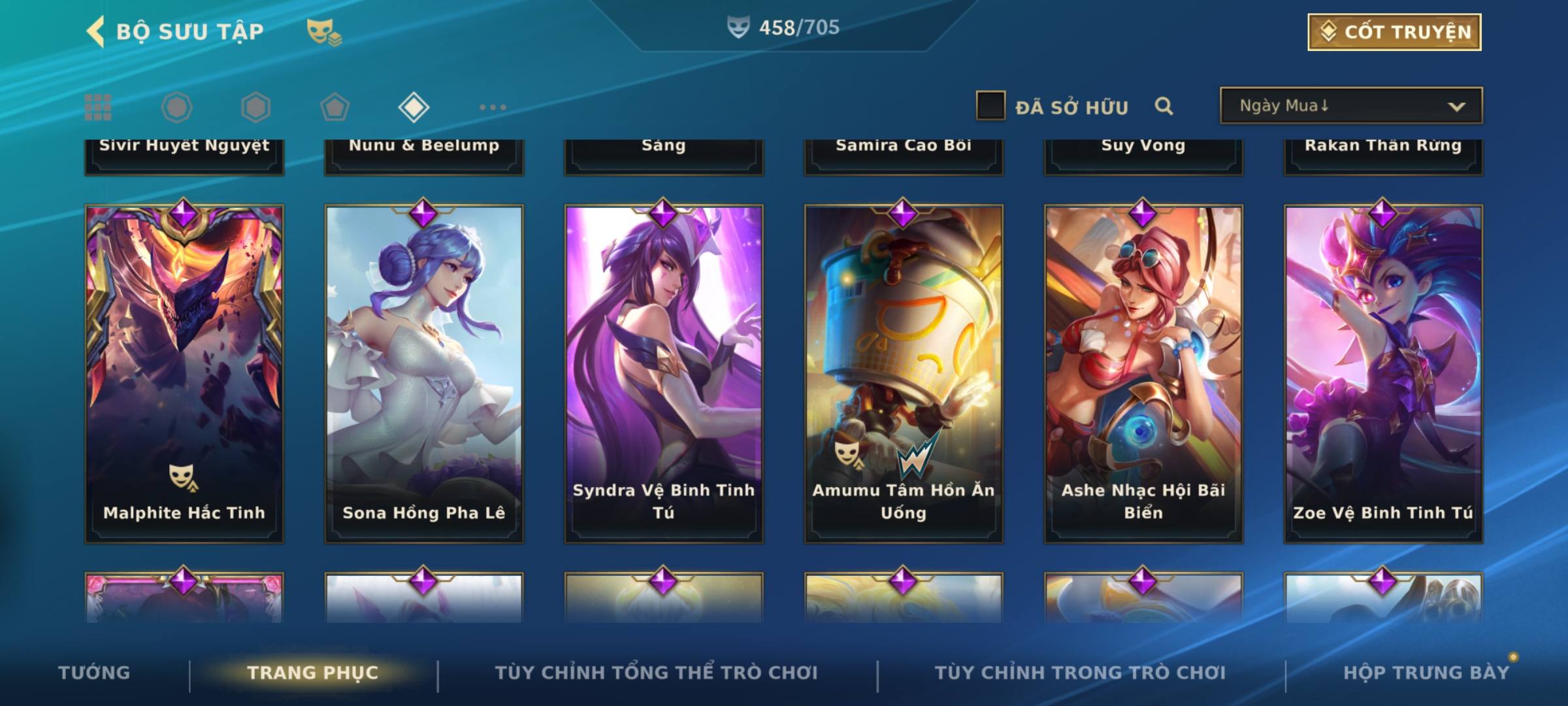Choose Zoe Vệ Binh Tinh Tú skin
This screenshot has height=706, width=1568.
pyautogui.click(x=1383, y=374)
